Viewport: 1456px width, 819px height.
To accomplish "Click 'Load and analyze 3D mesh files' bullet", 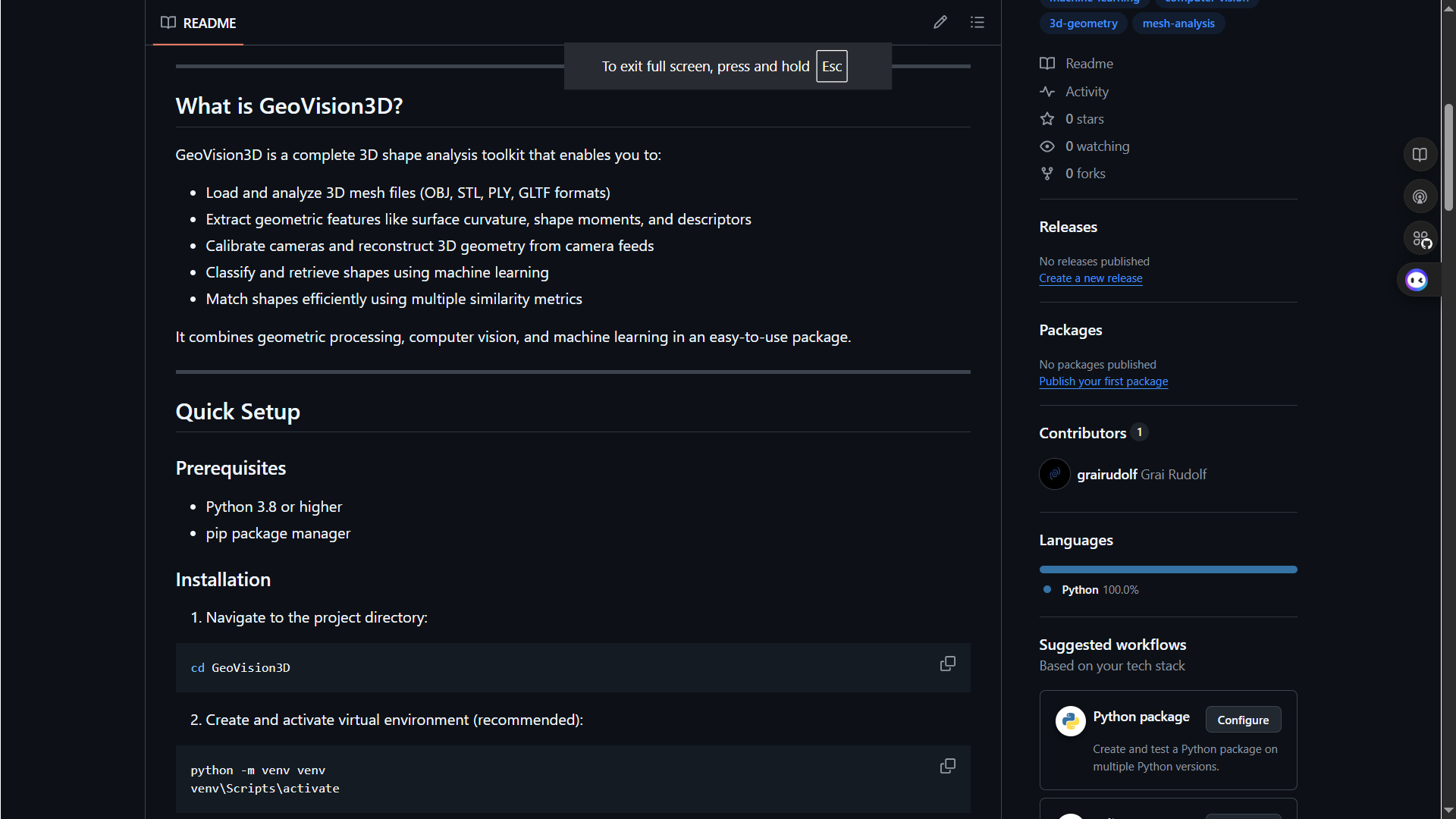I will coord(408,193).
